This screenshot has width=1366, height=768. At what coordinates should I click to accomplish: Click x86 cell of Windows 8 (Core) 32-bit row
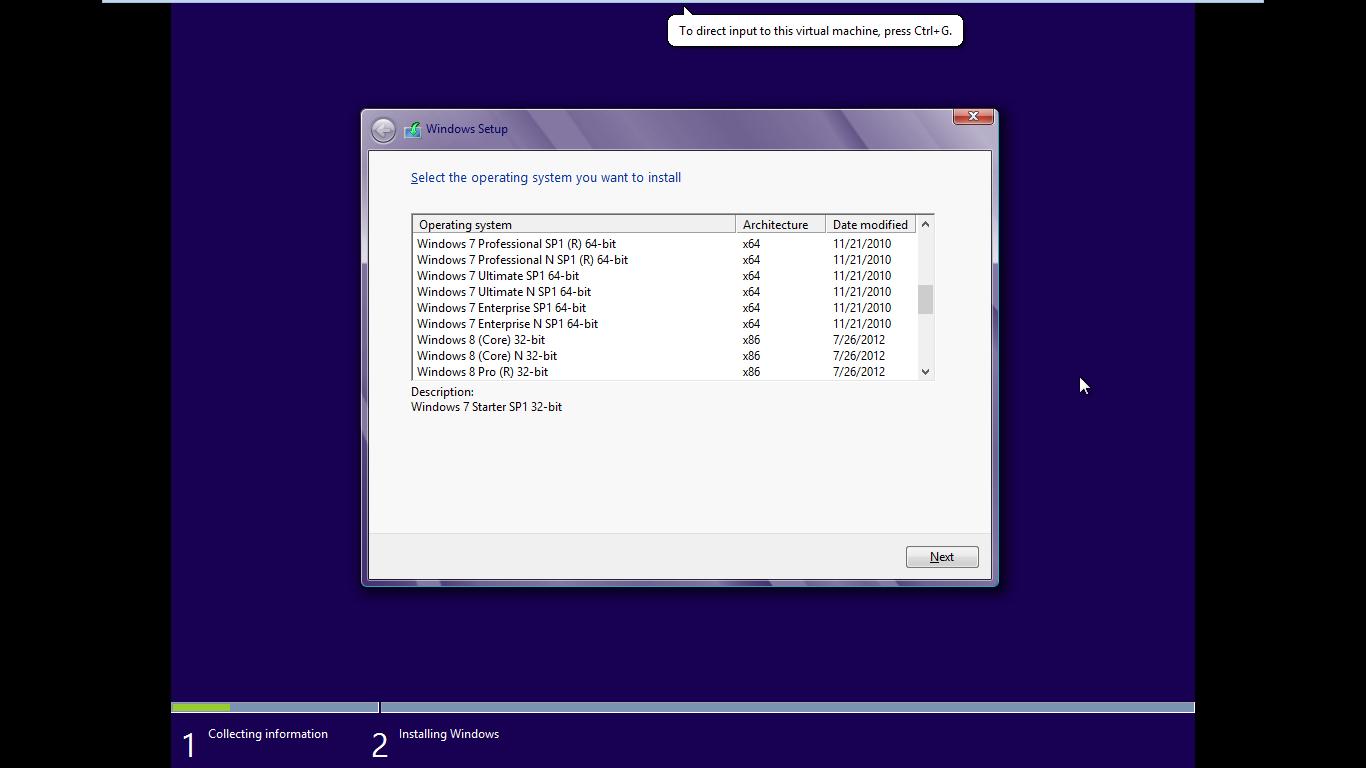click(751, 340)
